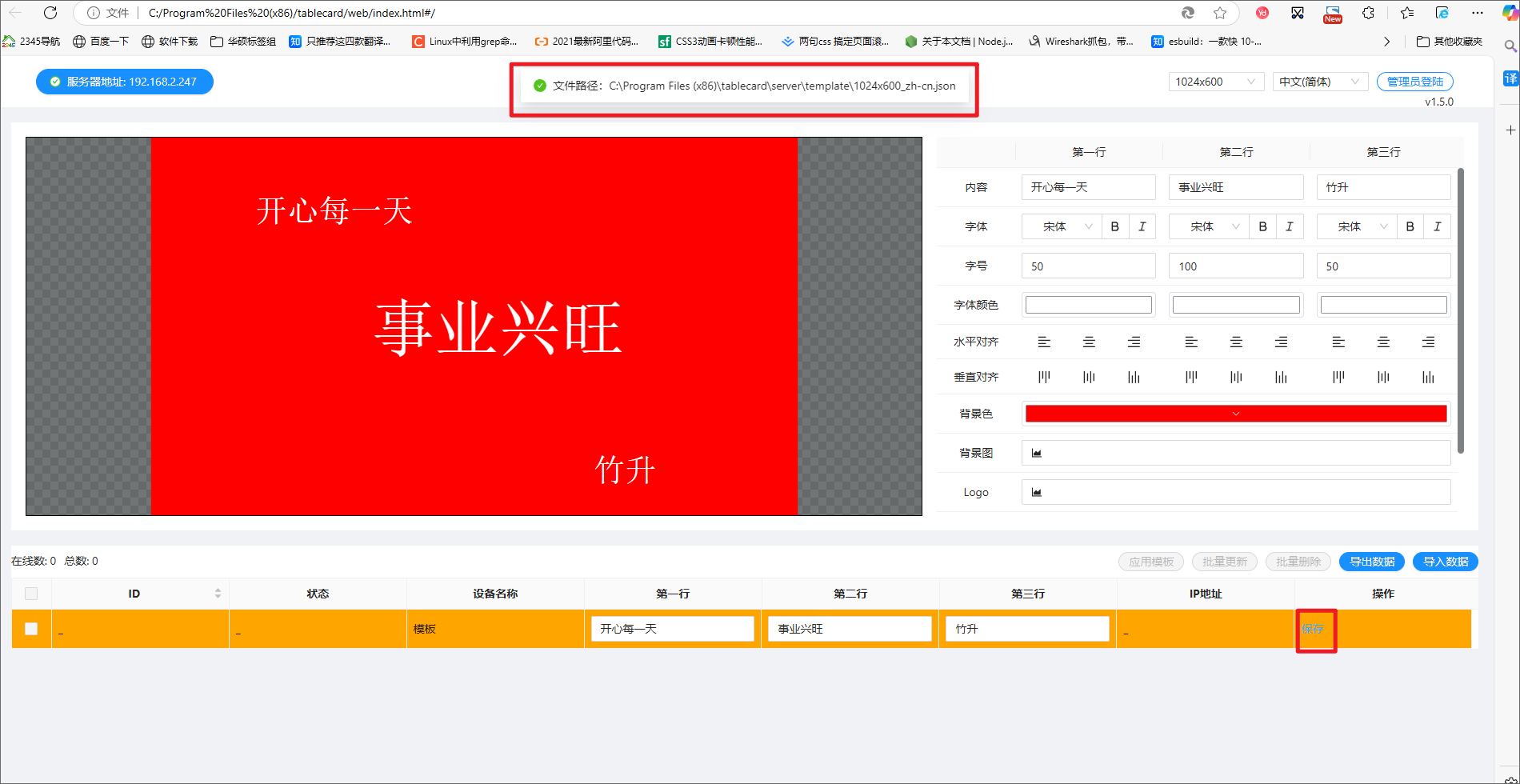The height and width of the screenshot is (784, 1520).
Task: Open the red background color picker
Action: coord(1235,414)
